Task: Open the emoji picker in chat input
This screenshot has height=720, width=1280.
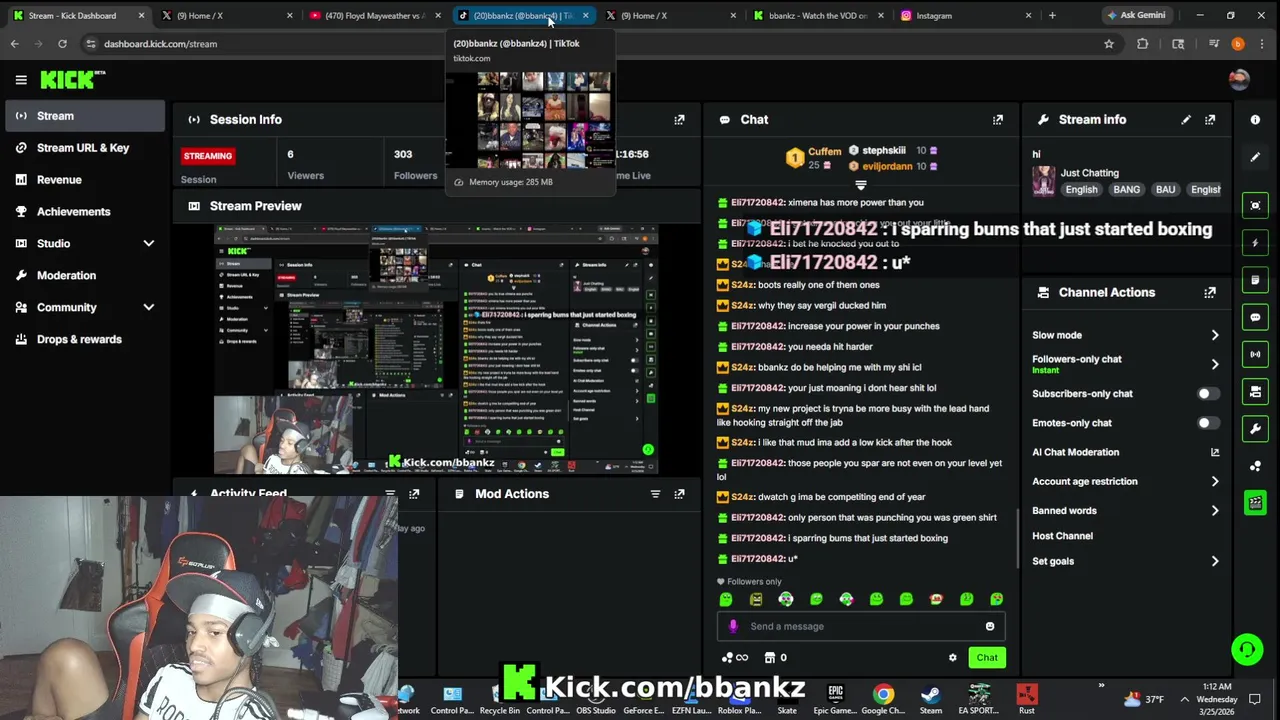Action: [x=990, y=626]
